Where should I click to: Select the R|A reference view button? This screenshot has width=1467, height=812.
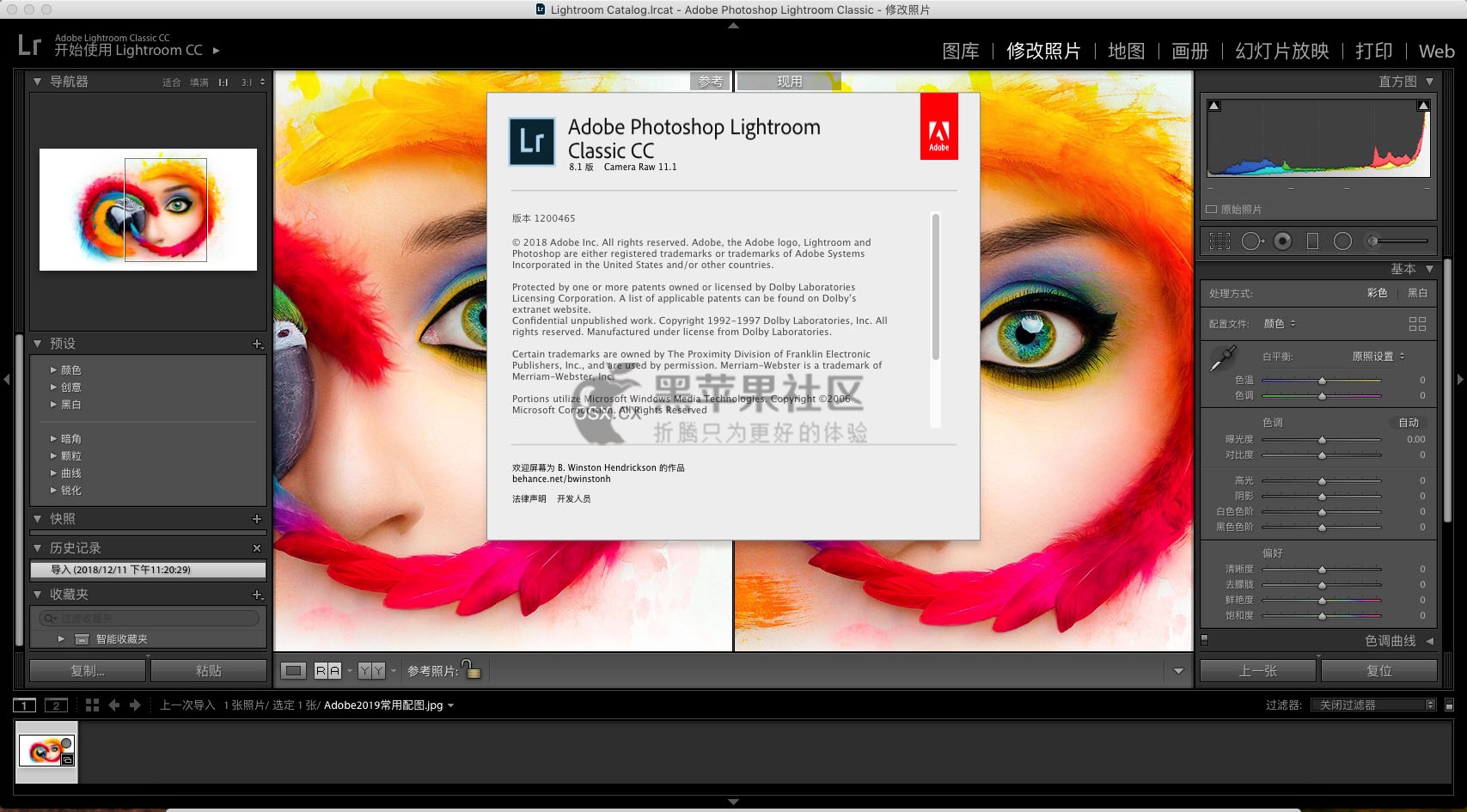point(327,671)
